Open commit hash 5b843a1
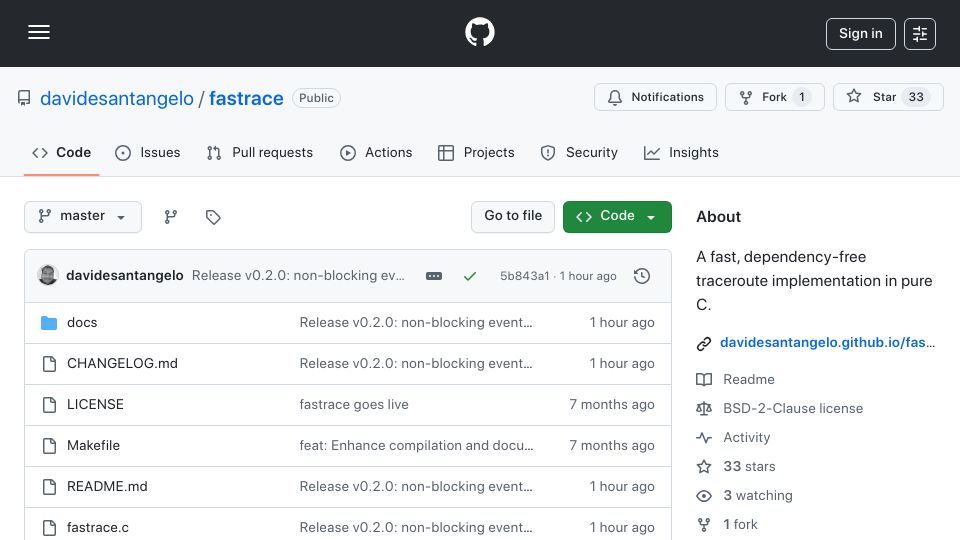Image resolution: width=960 pixels, height=540 pixels. [x=525, y=276]
